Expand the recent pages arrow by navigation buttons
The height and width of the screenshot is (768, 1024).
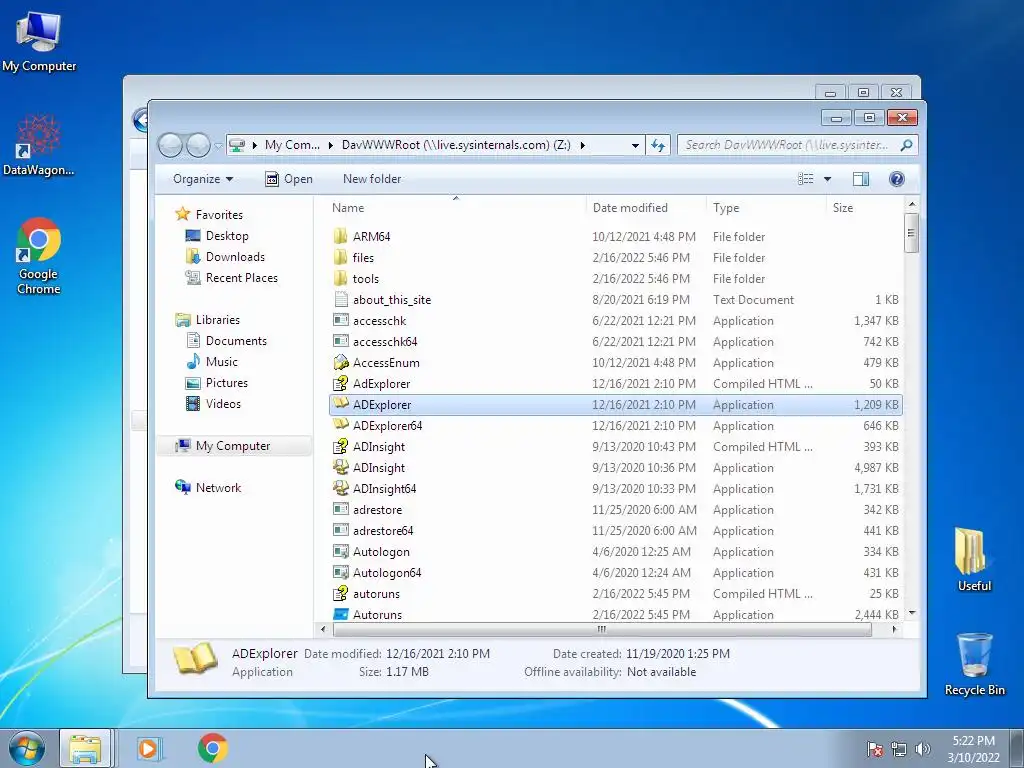218,146
